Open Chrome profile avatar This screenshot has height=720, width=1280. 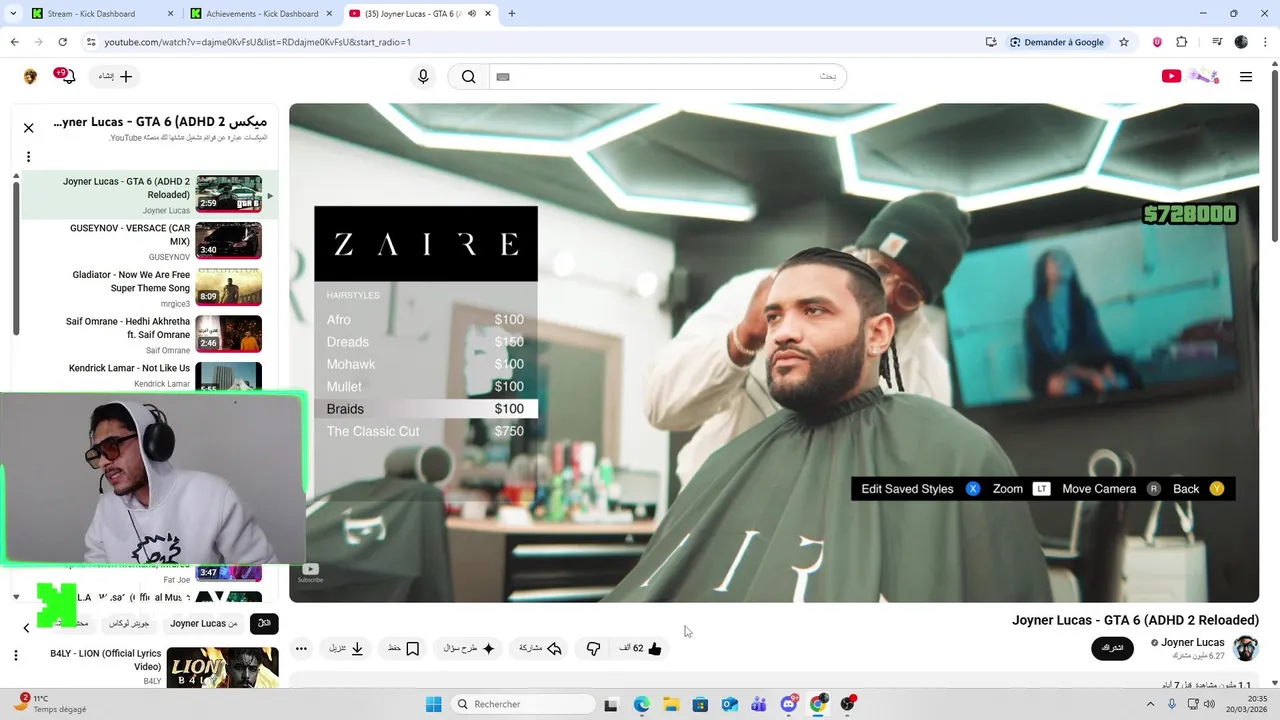(1241, 42)
